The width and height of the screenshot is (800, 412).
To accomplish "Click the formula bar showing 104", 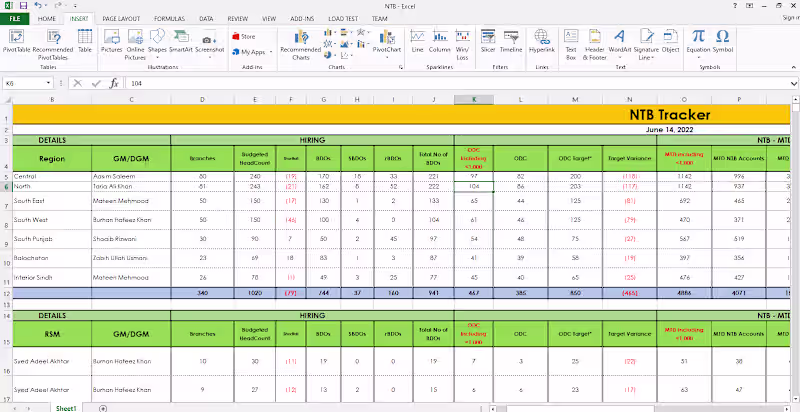I will tap(457, 83).
